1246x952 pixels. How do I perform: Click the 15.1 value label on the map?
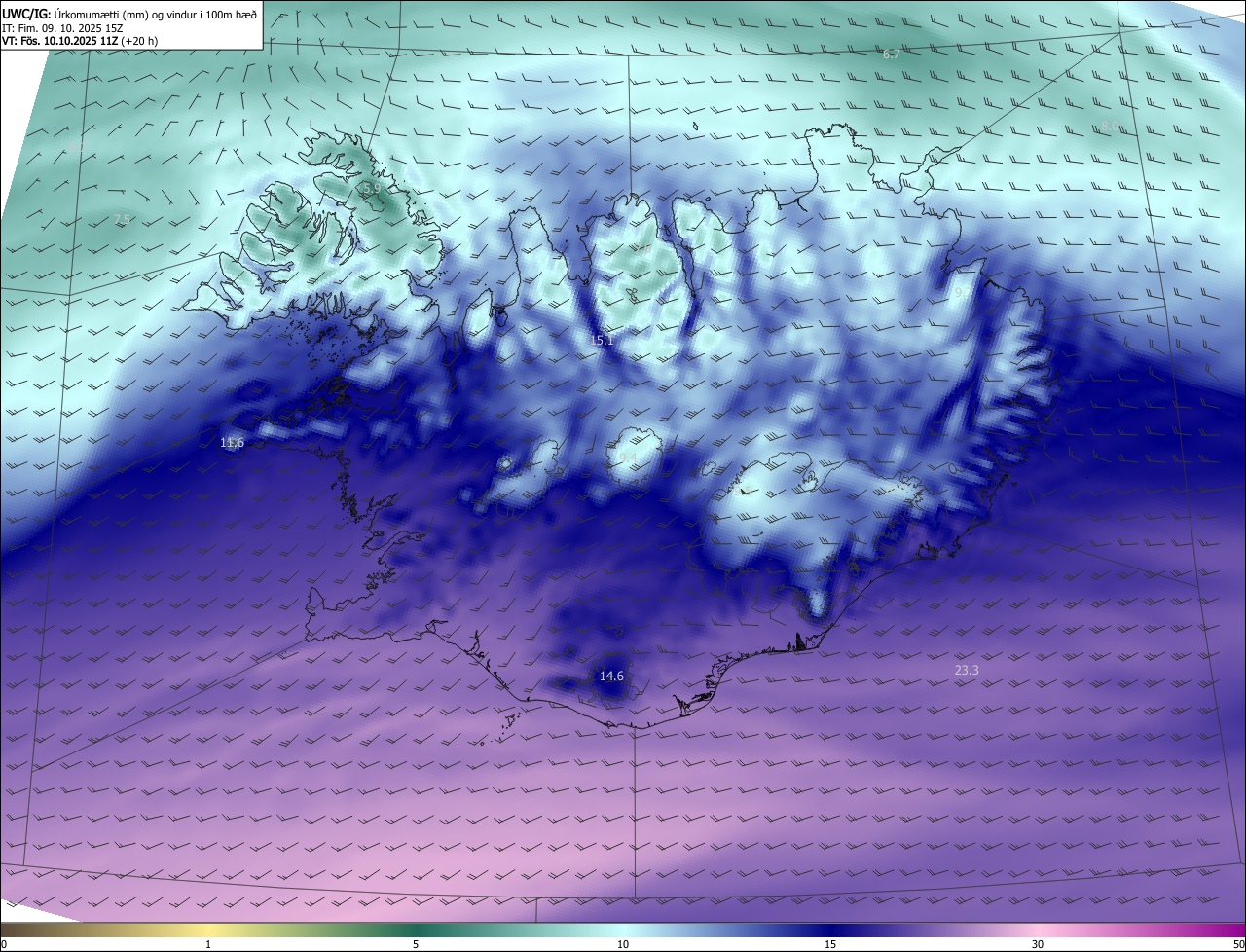603,341
